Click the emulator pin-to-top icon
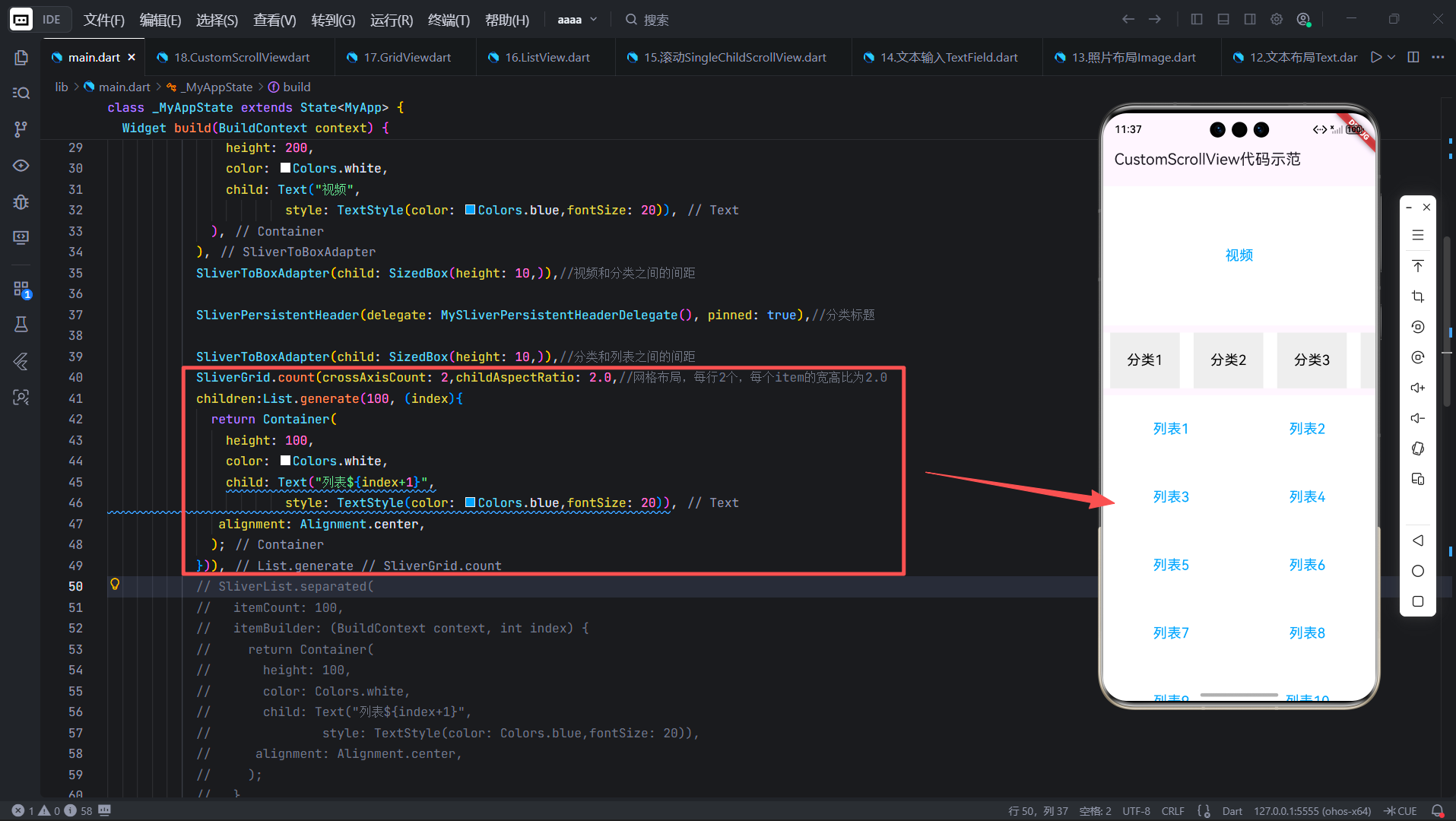 point(1417,266)
